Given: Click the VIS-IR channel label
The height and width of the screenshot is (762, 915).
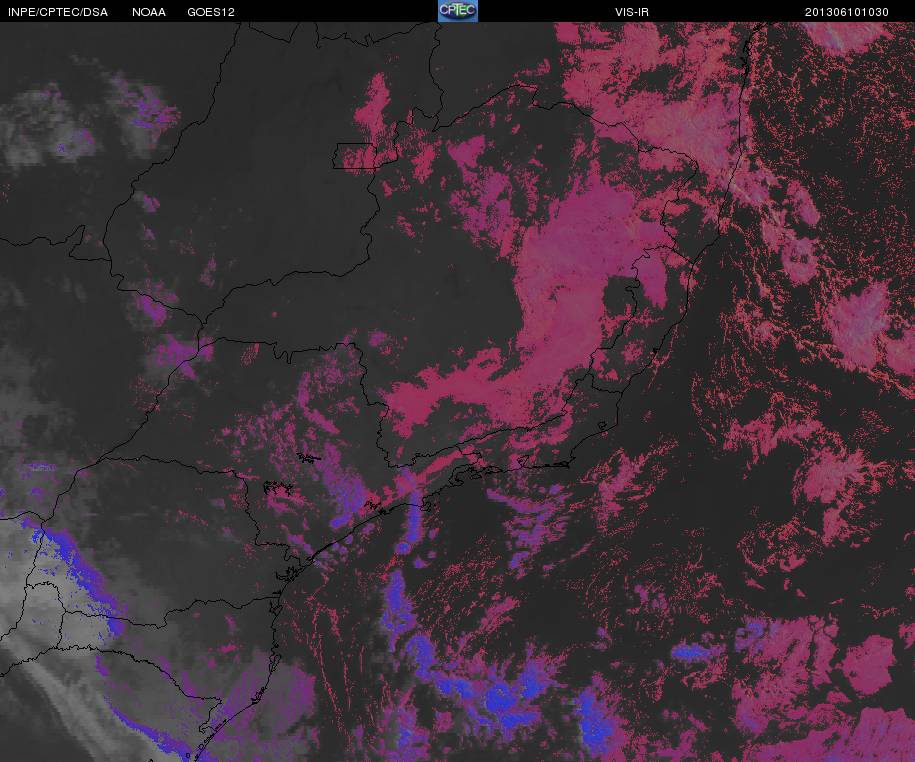Looking at the screenshot, I should click(632, 12).
